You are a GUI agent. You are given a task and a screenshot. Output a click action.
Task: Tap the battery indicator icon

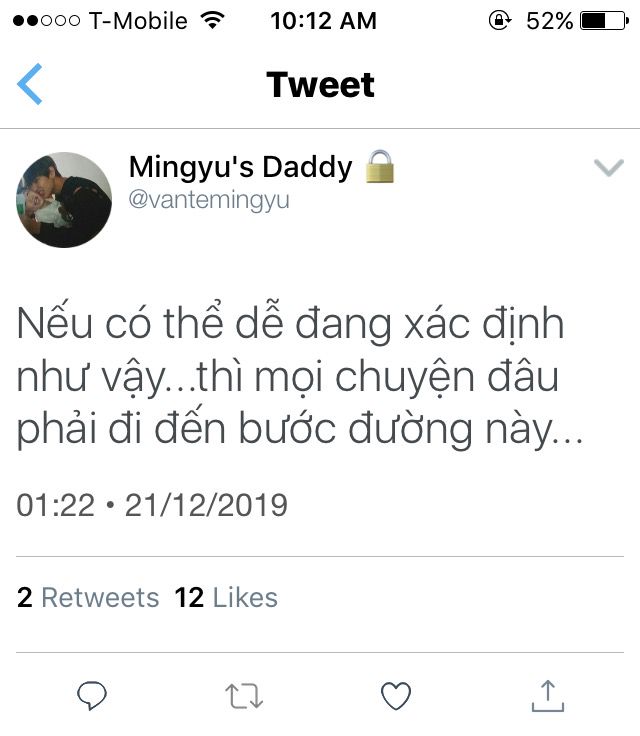pos(604,21)
